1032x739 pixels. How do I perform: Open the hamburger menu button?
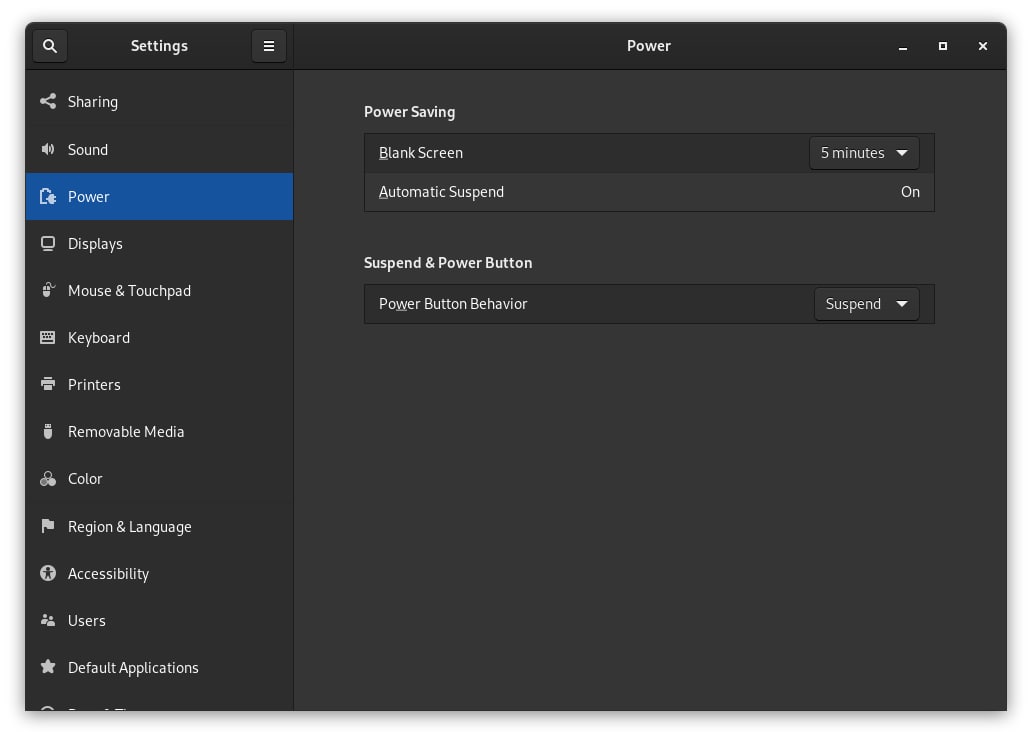pos(268,46)
